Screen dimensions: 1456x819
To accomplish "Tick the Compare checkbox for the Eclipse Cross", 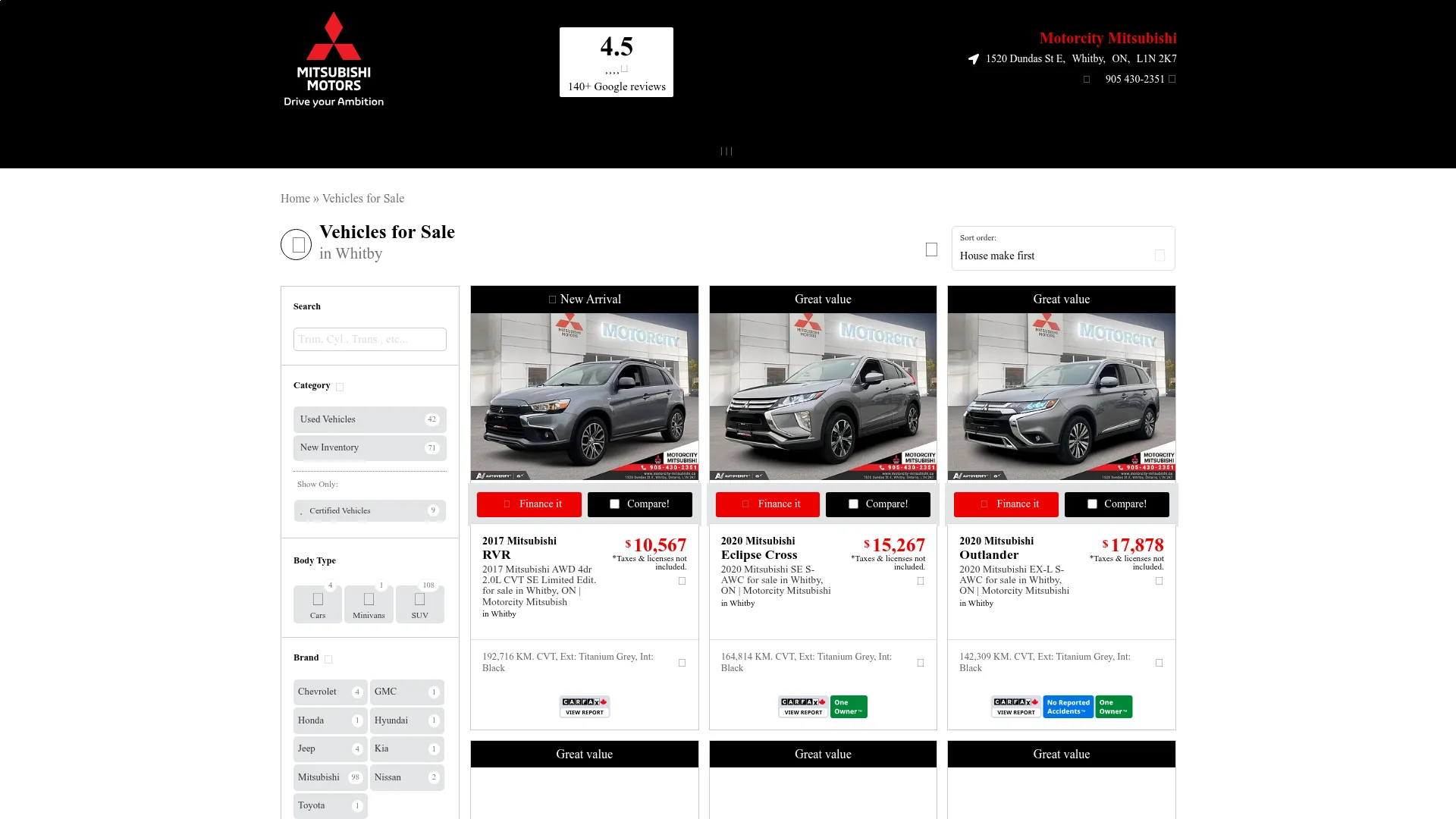I will (x=853, y=504).
